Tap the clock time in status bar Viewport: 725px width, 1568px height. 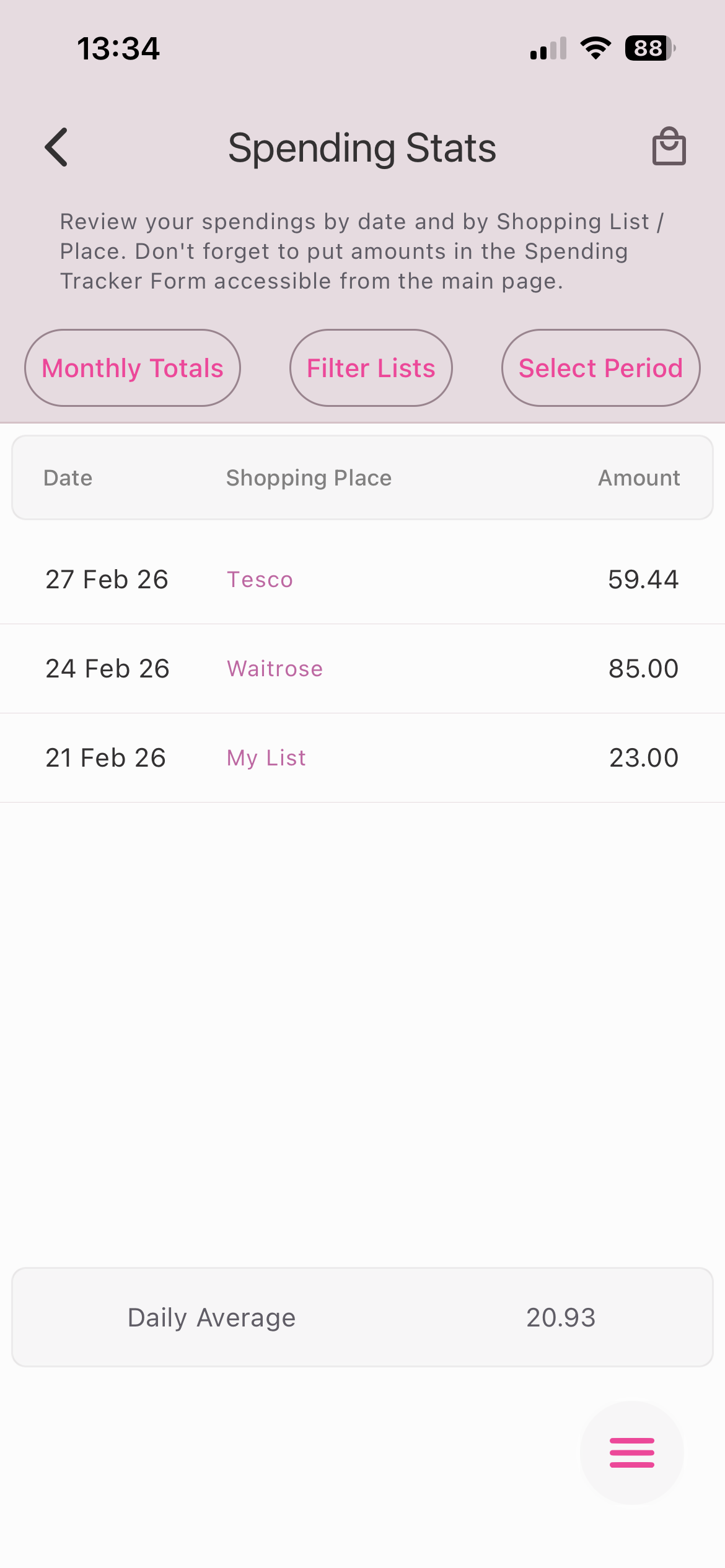118,48
